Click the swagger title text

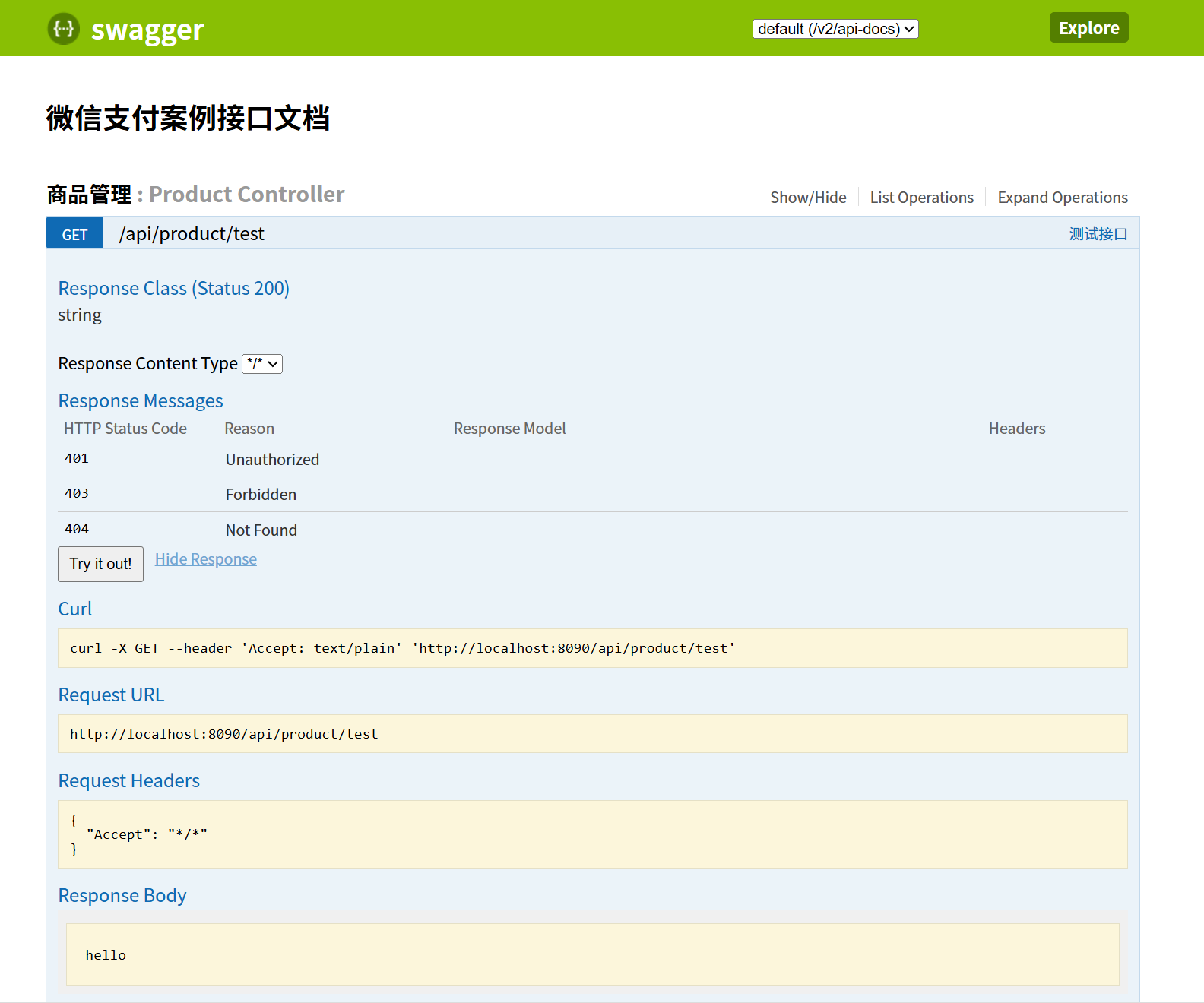(x=147, y=30)
